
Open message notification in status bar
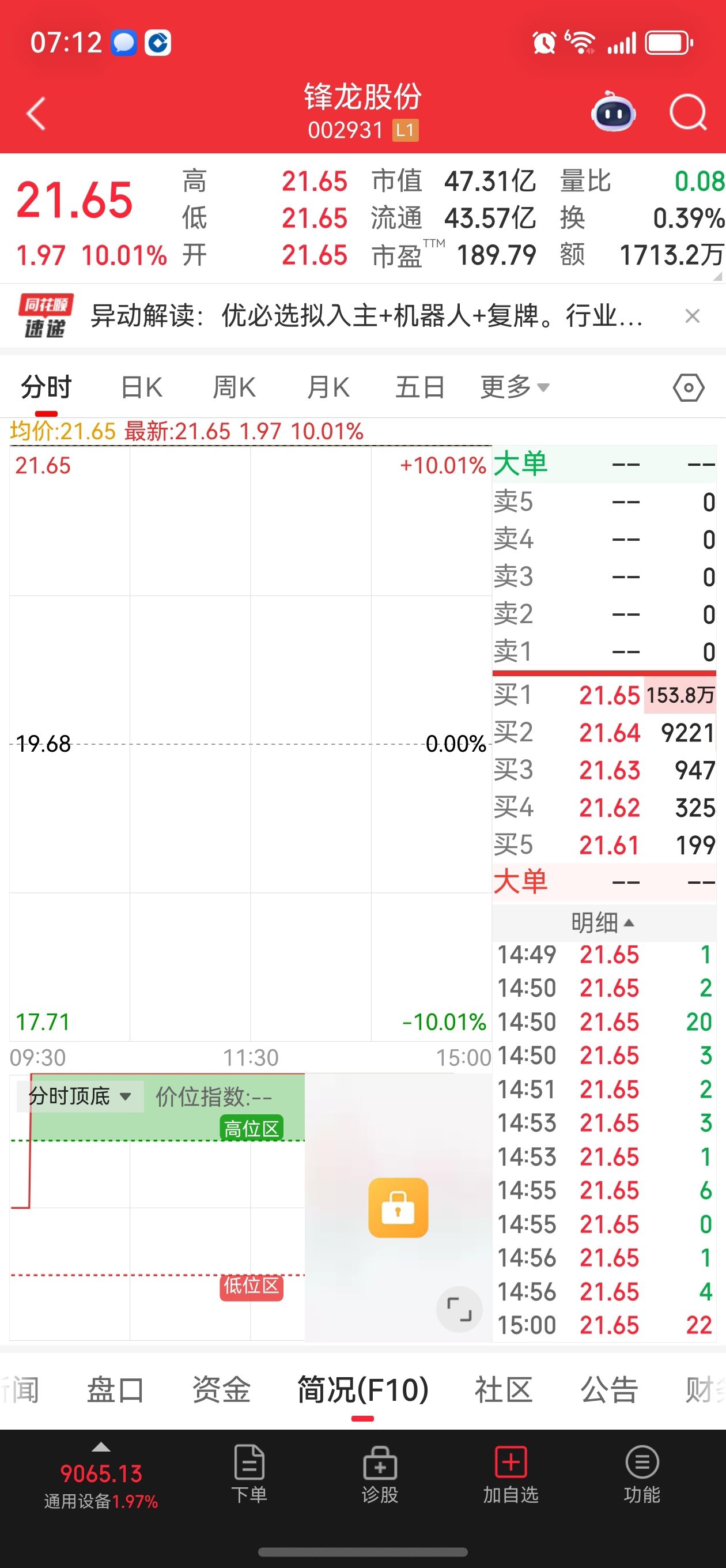point(123,43)
